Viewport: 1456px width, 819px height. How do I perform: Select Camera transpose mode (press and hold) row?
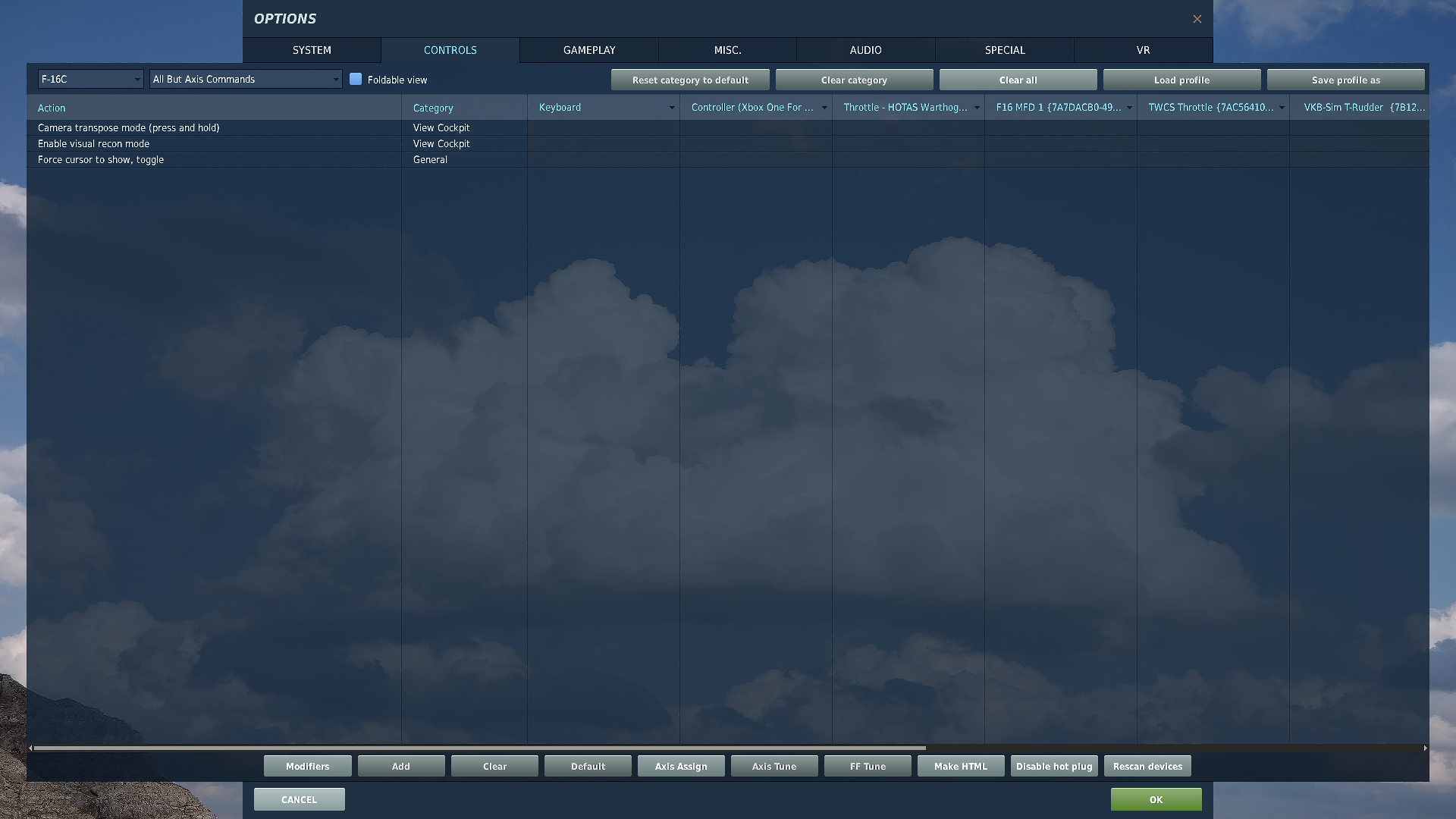pyautogui.click(x=728, y=127)
